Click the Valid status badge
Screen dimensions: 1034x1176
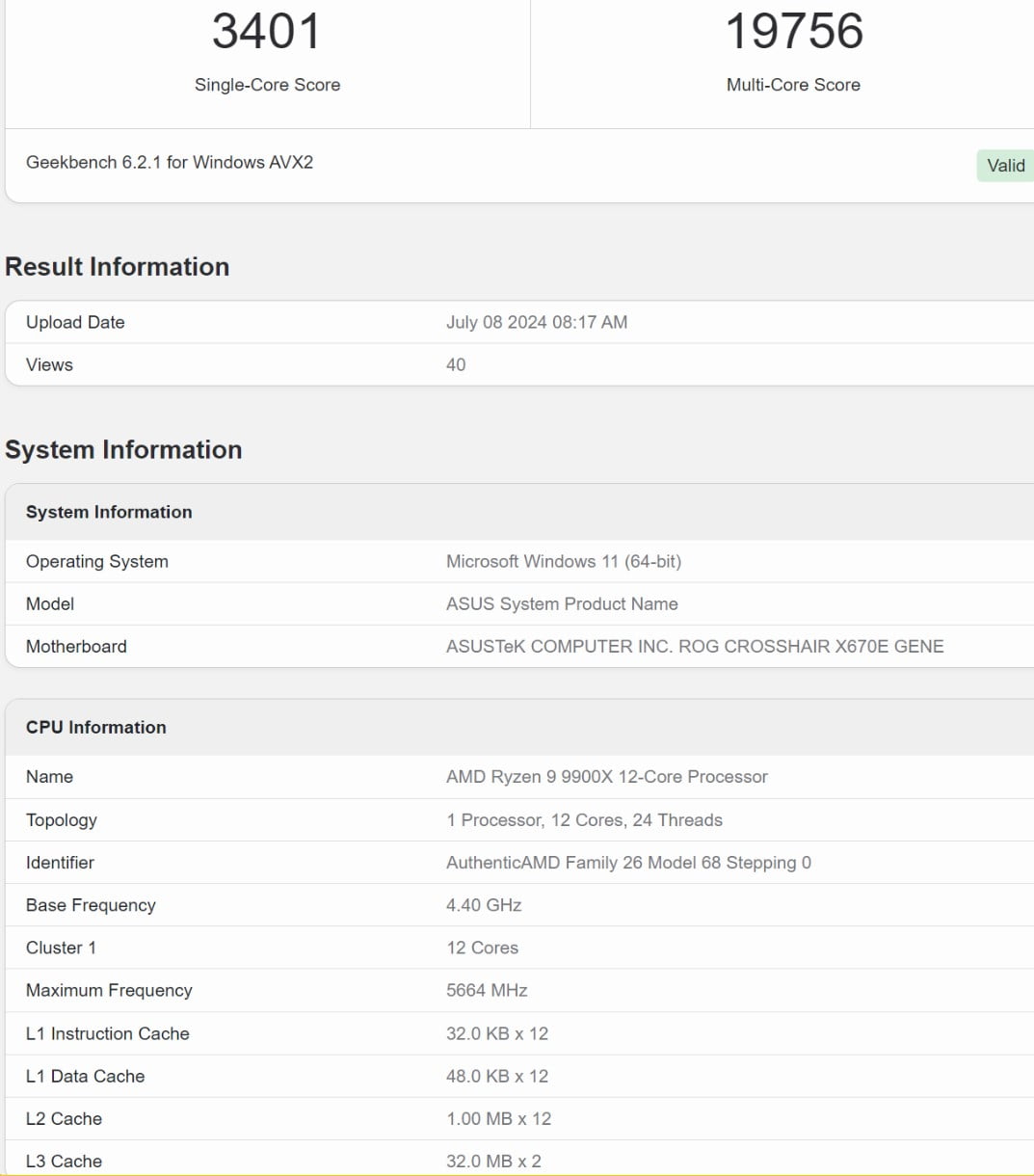[1005, 166]
